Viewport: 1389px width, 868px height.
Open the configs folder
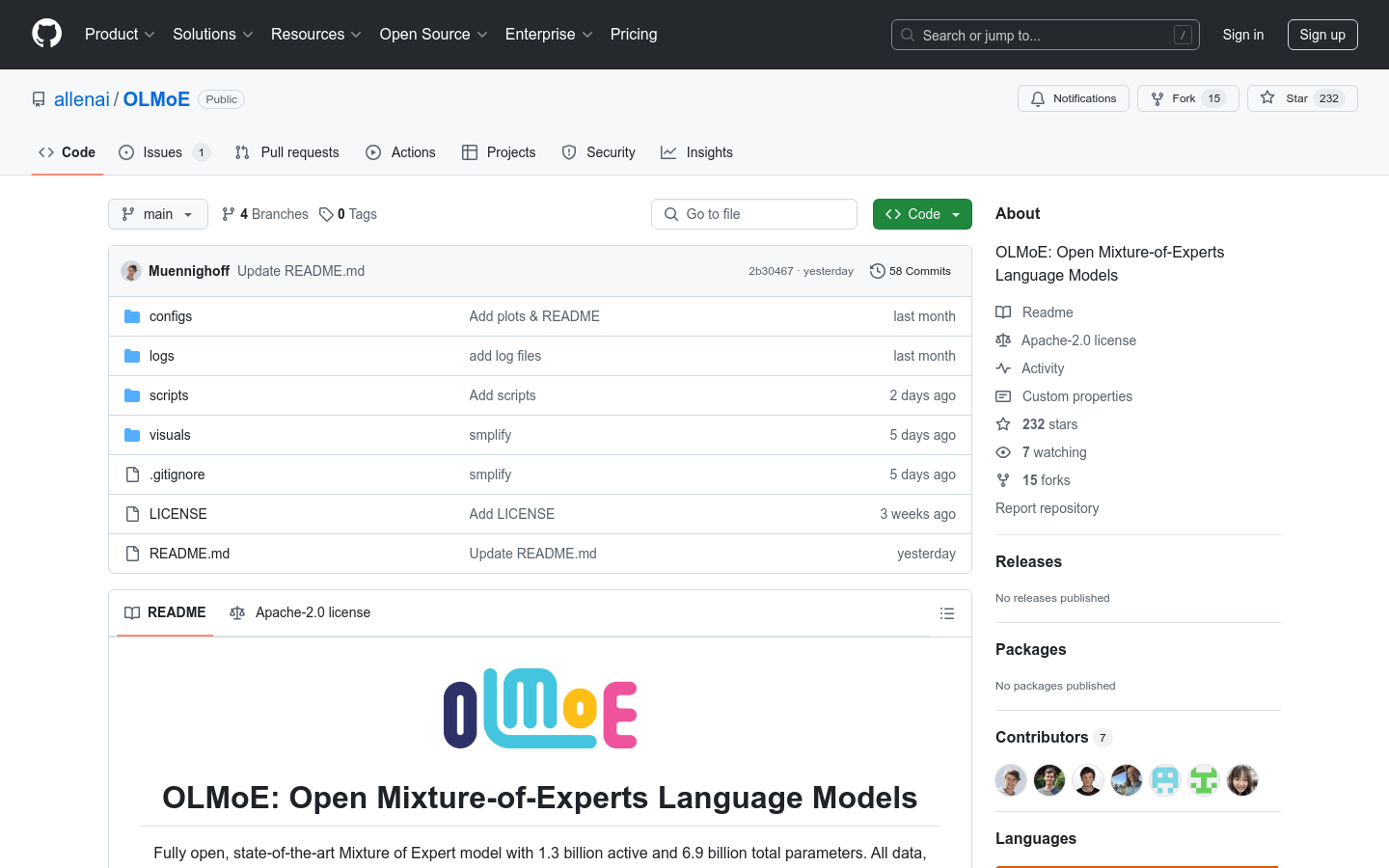pos(171,316)
